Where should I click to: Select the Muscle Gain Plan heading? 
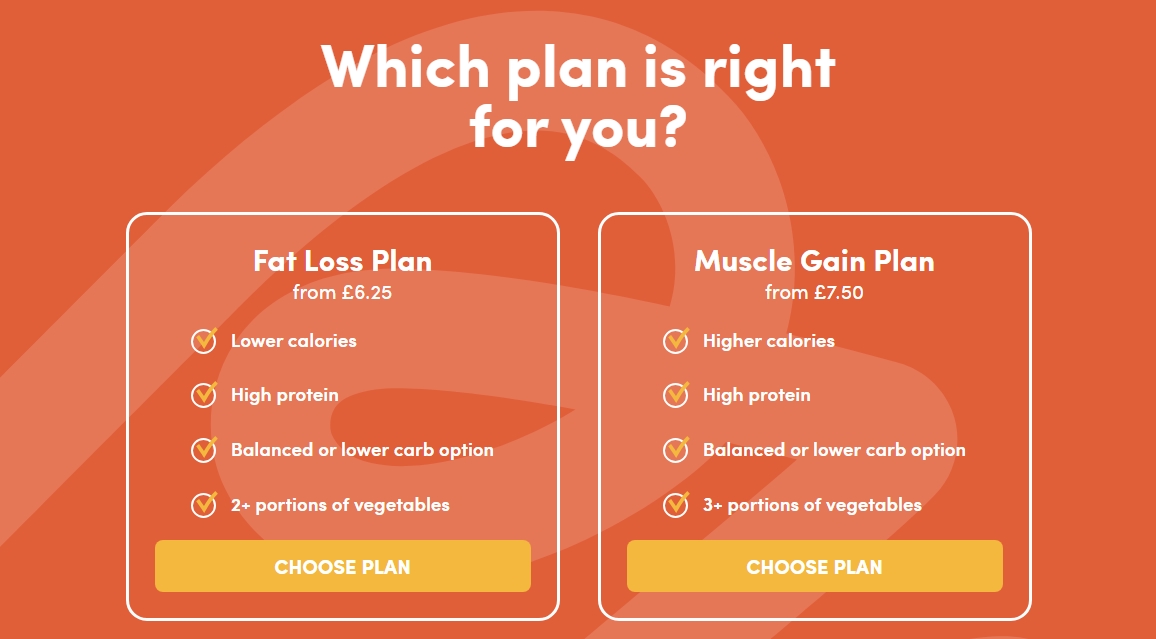tap(815, 261)
